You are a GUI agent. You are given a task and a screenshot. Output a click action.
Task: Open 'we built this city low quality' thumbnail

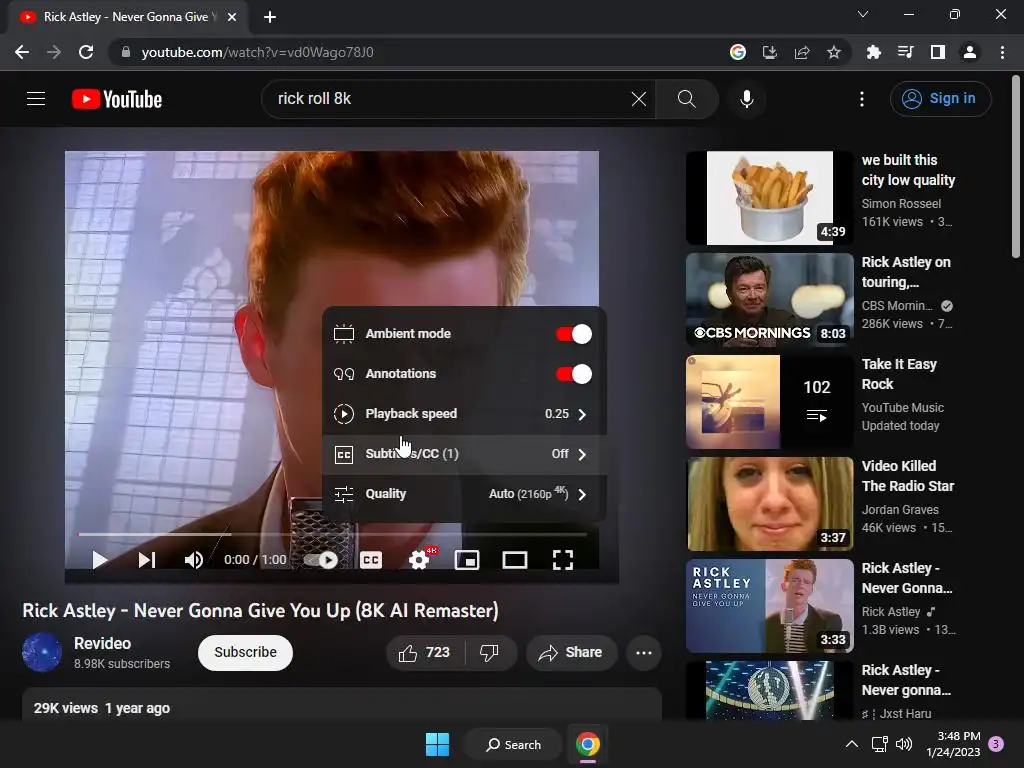(x=769, y=198)
